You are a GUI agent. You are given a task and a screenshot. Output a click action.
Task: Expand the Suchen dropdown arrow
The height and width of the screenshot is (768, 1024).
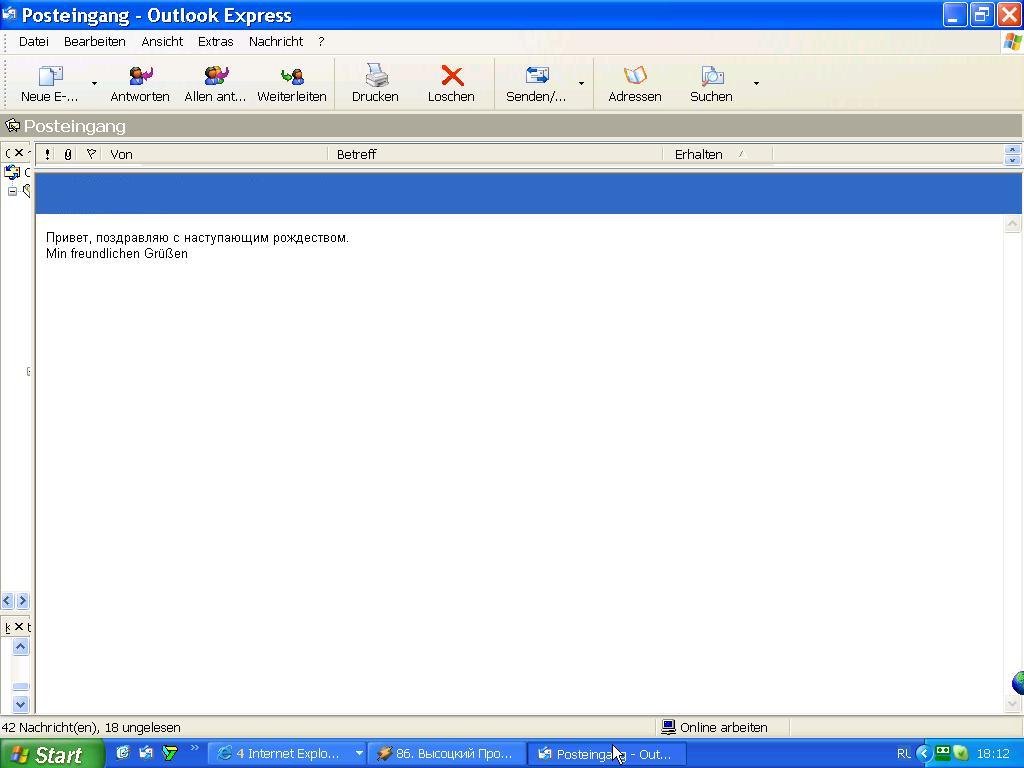(756, 84)
